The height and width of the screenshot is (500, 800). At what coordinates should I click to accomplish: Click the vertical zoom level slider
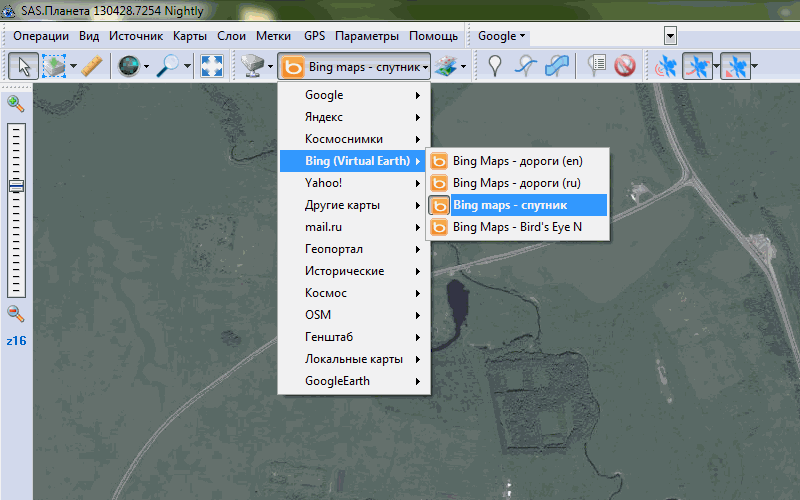point(16,210)
